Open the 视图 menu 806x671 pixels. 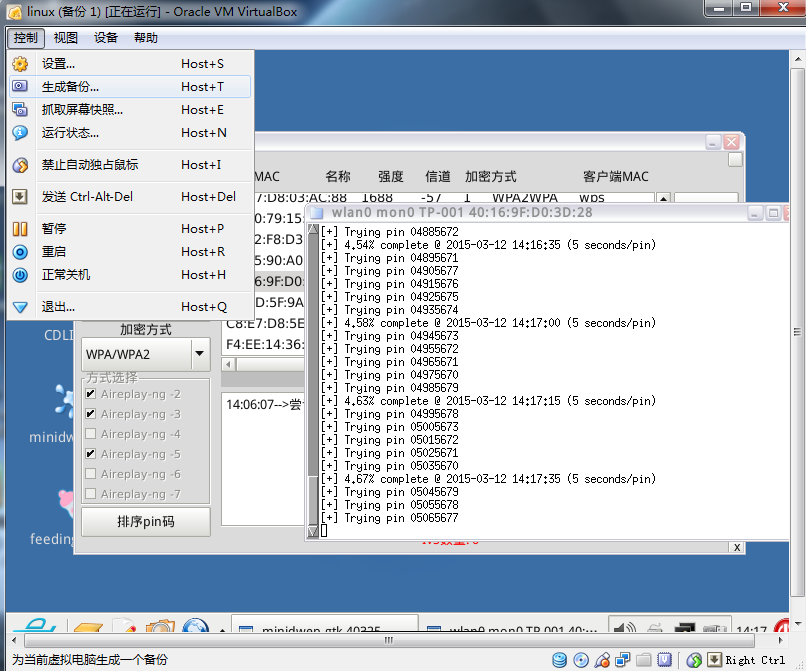coord(66,38)
